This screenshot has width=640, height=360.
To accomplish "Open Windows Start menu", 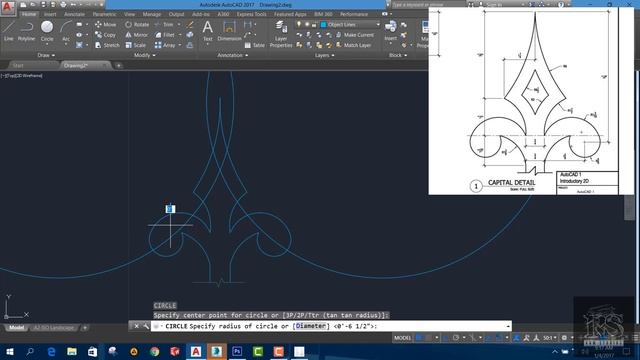I will click(x=9, y=351).
